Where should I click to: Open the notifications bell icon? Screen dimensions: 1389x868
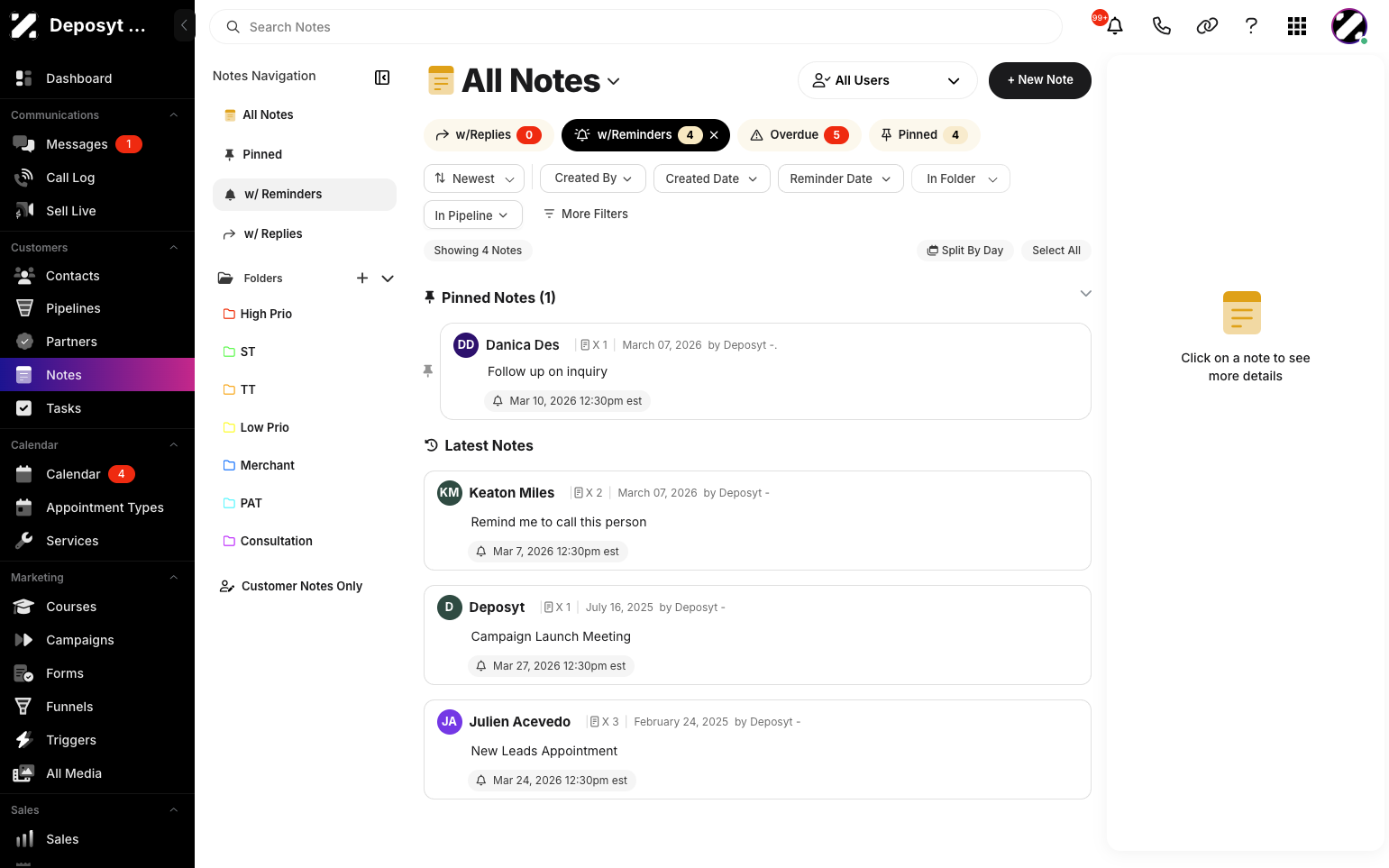[x=1114, y=26]
